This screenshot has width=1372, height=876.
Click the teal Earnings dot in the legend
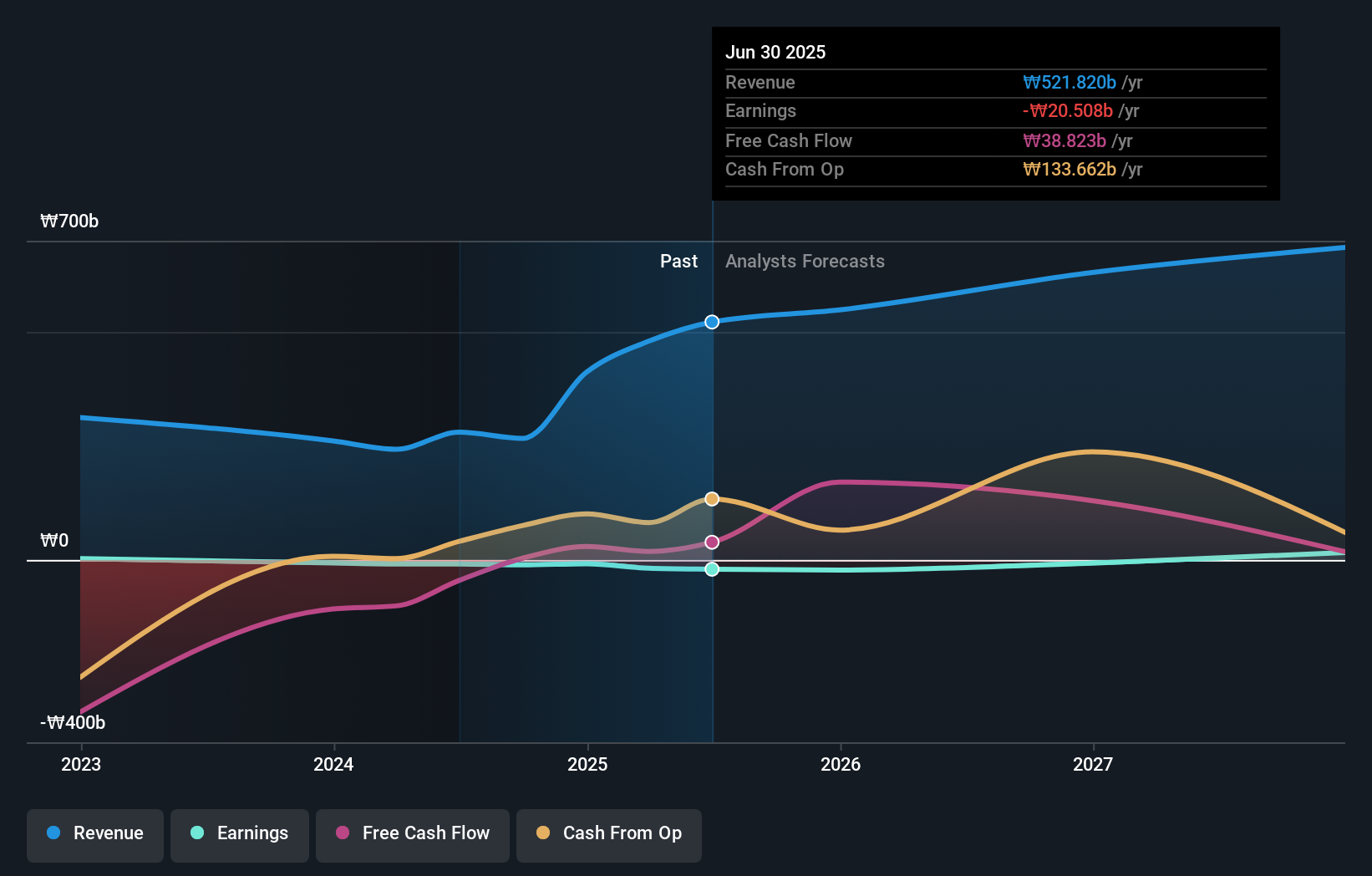(x=196, y=833)
